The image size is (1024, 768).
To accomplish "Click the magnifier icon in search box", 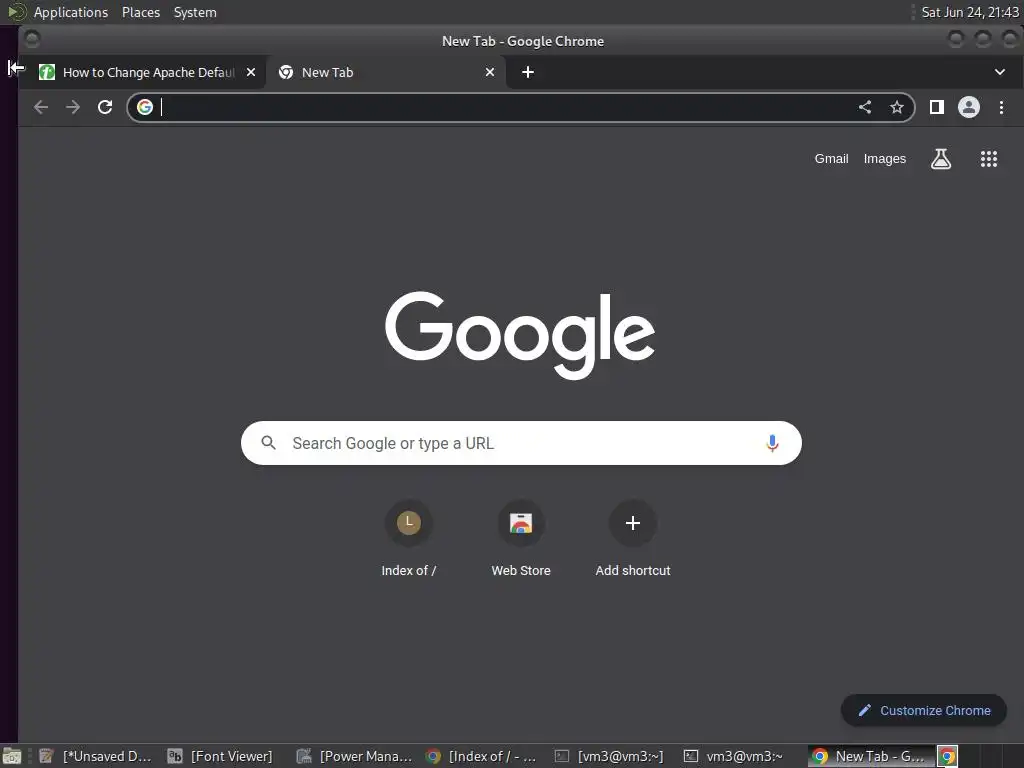I will click(x=268, y=443).
